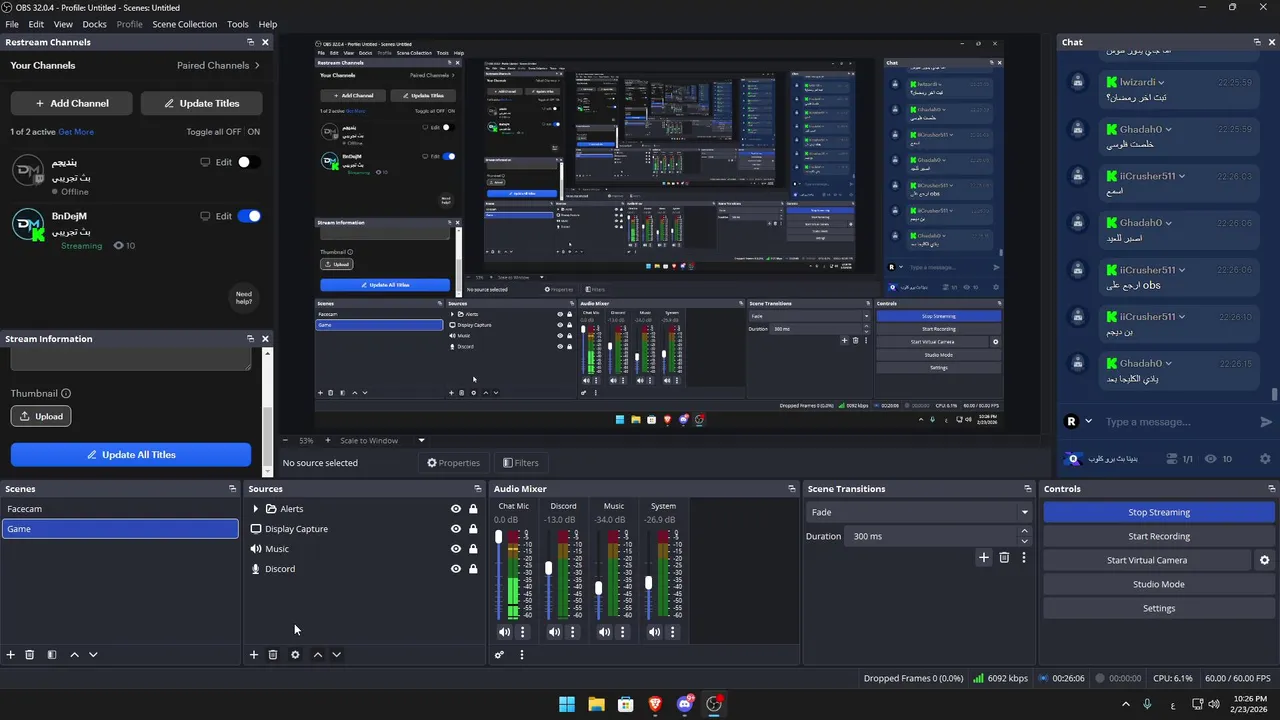
Task: Remove selected scene with trash icon
Action: (x=30, y=655)
